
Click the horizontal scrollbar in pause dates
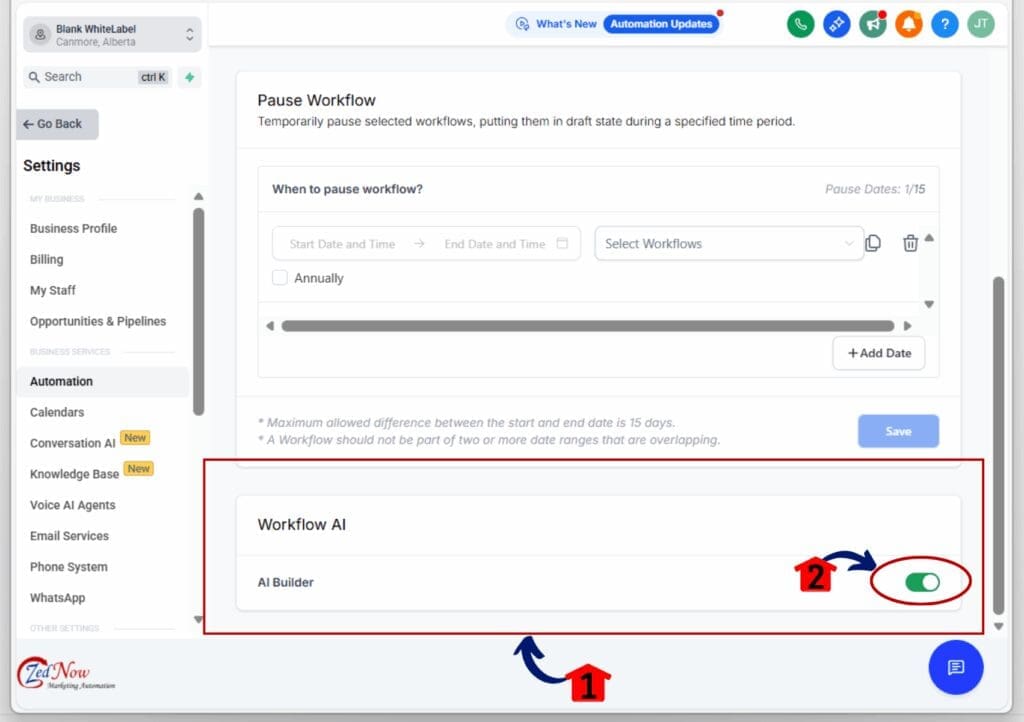(x=588, y=326)
